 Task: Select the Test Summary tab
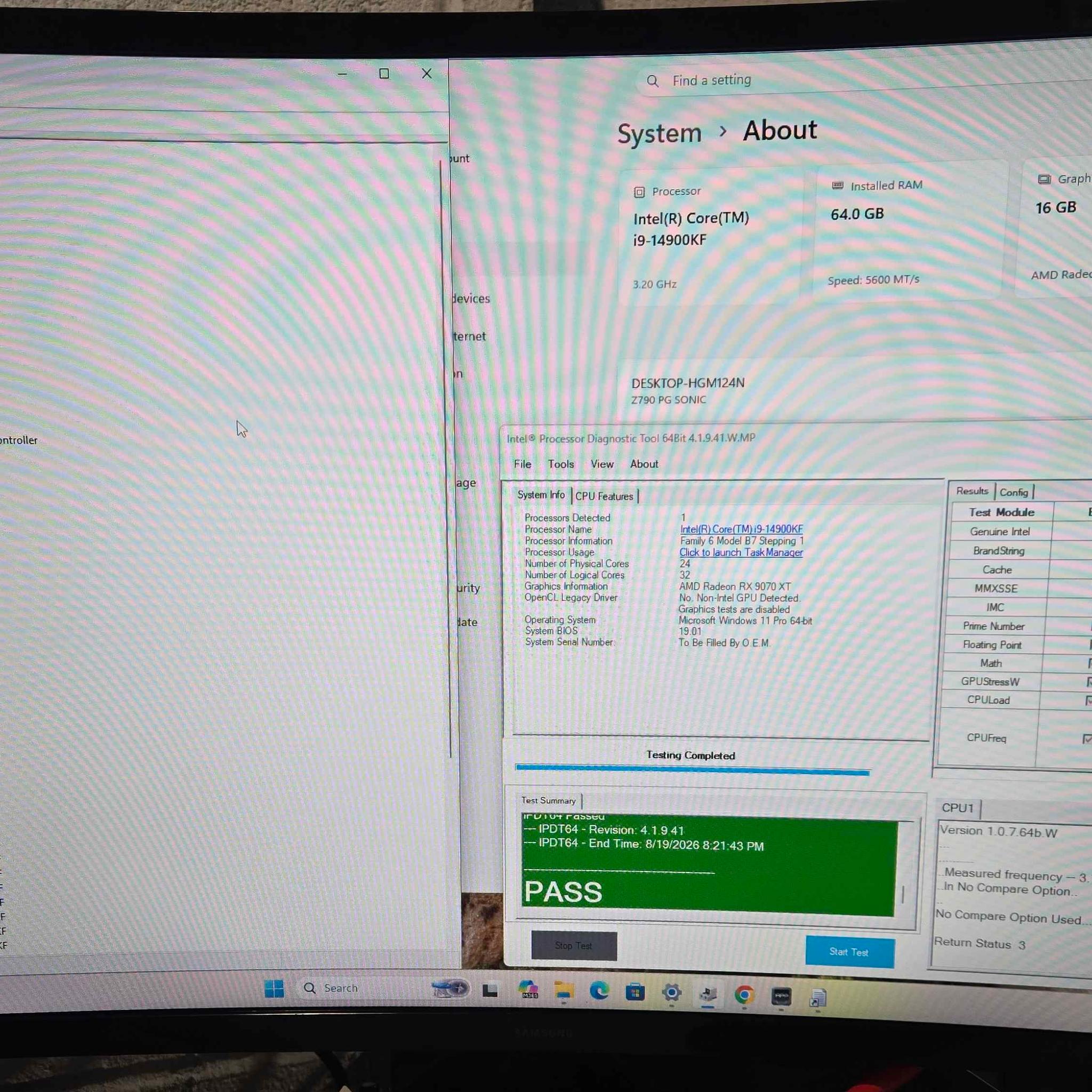(x=548, y=800)
